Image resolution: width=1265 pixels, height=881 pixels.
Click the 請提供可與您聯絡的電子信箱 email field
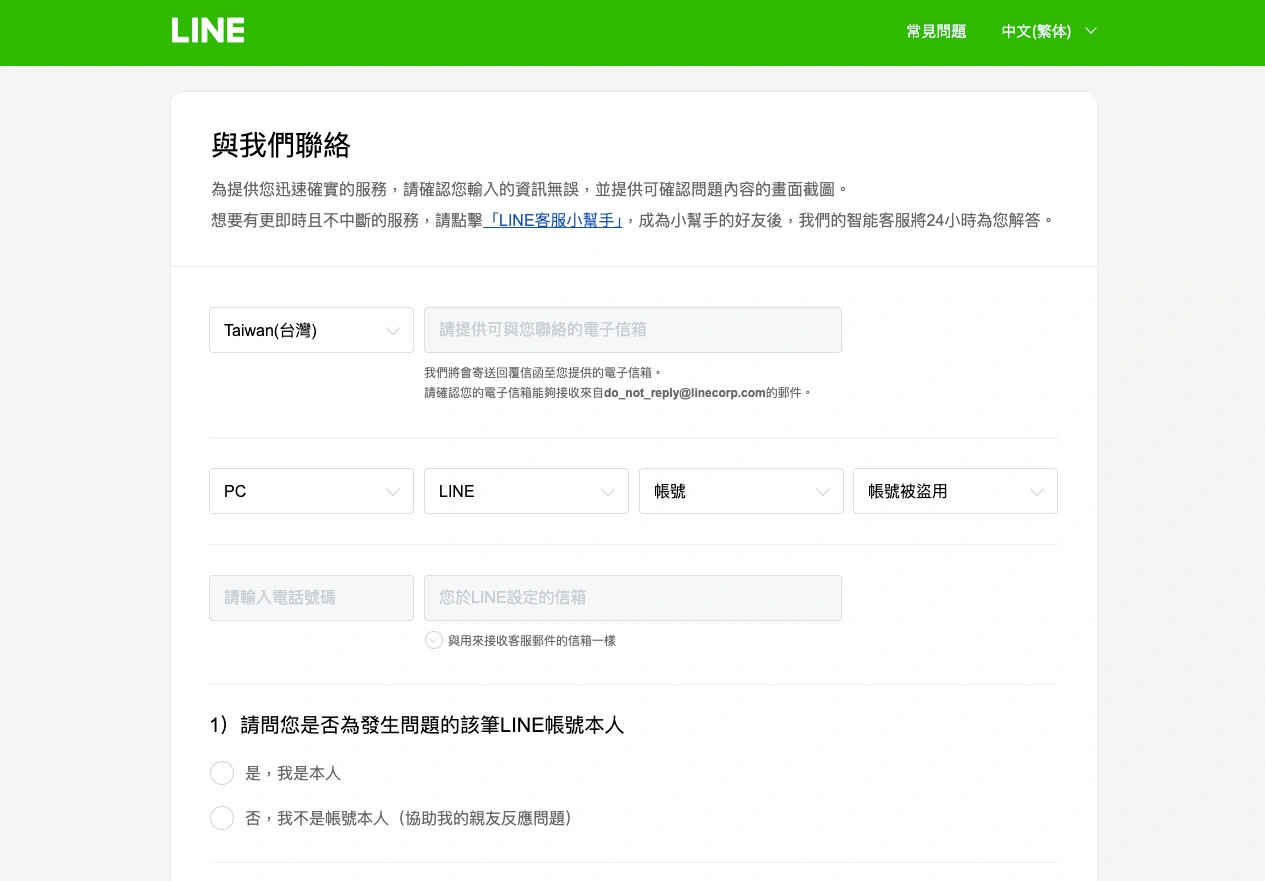coord(633,330)
